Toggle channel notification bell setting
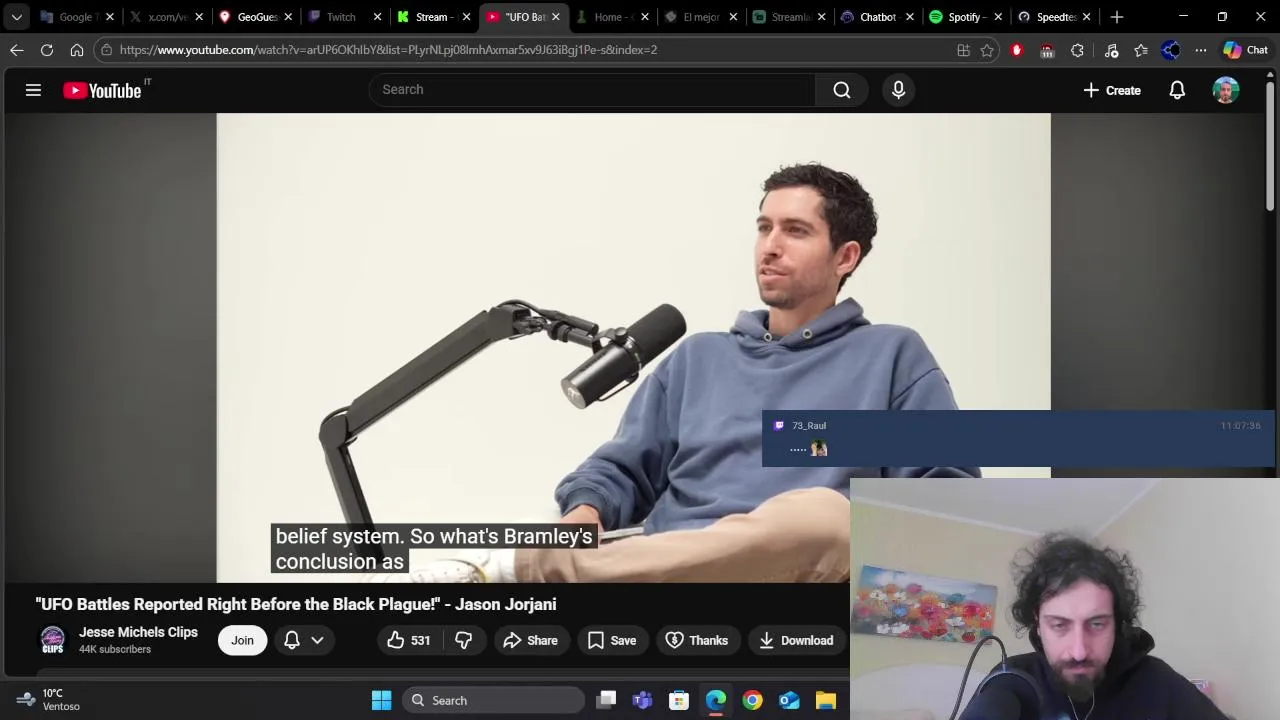 point(292,640)
